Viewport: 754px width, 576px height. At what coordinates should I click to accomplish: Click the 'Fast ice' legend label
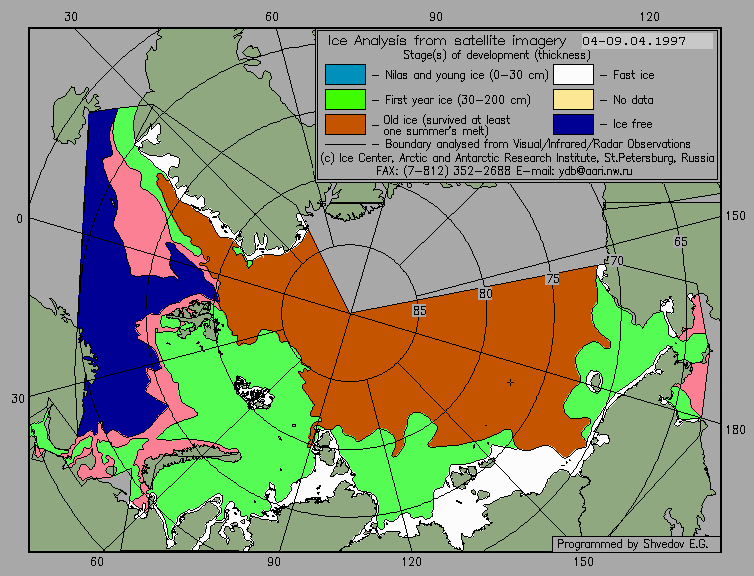pyautogui.click(x=633, y=75)
